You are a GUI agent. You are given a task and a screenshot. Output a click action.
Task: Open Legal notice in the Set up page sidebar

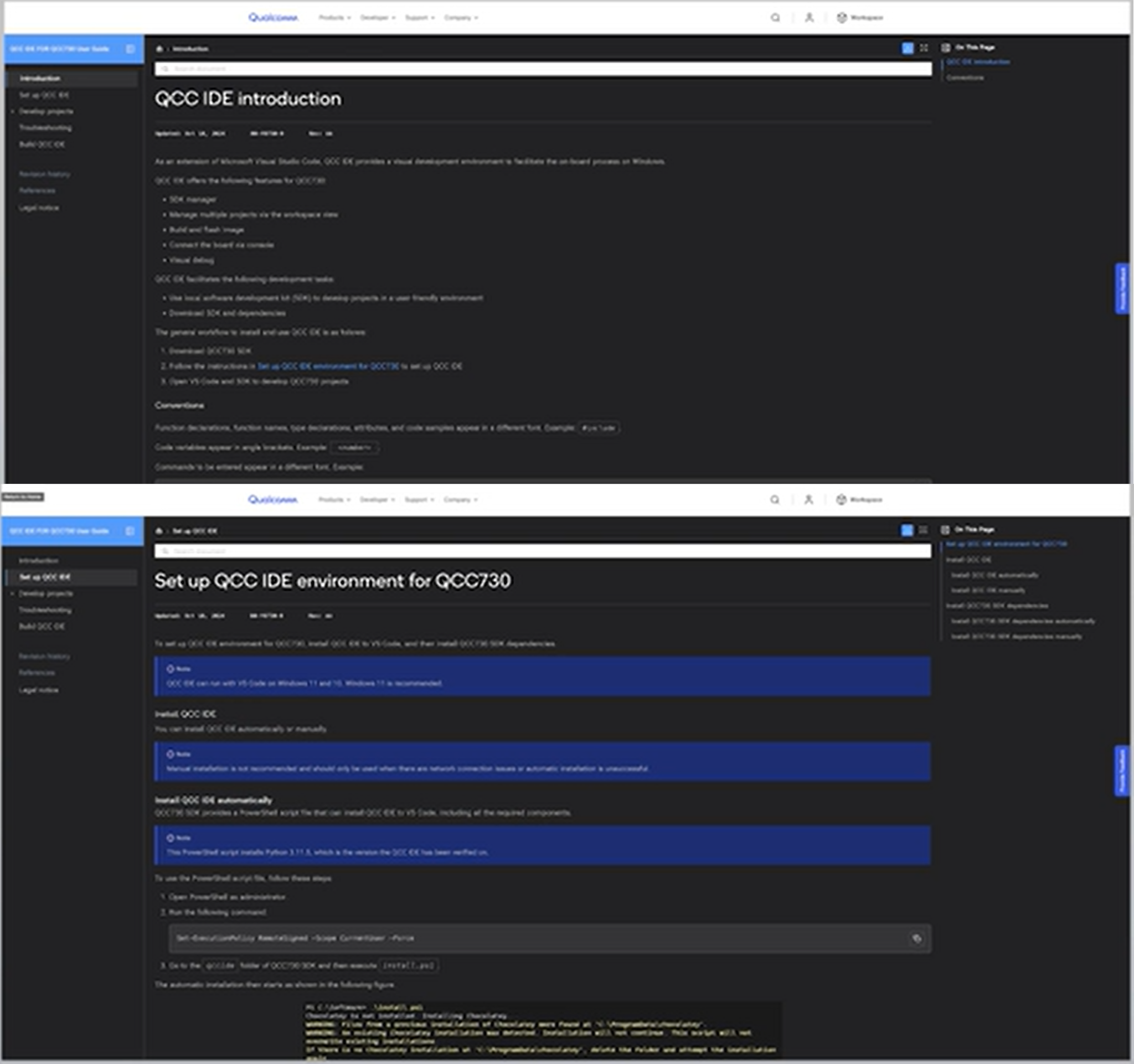(38, 690)
